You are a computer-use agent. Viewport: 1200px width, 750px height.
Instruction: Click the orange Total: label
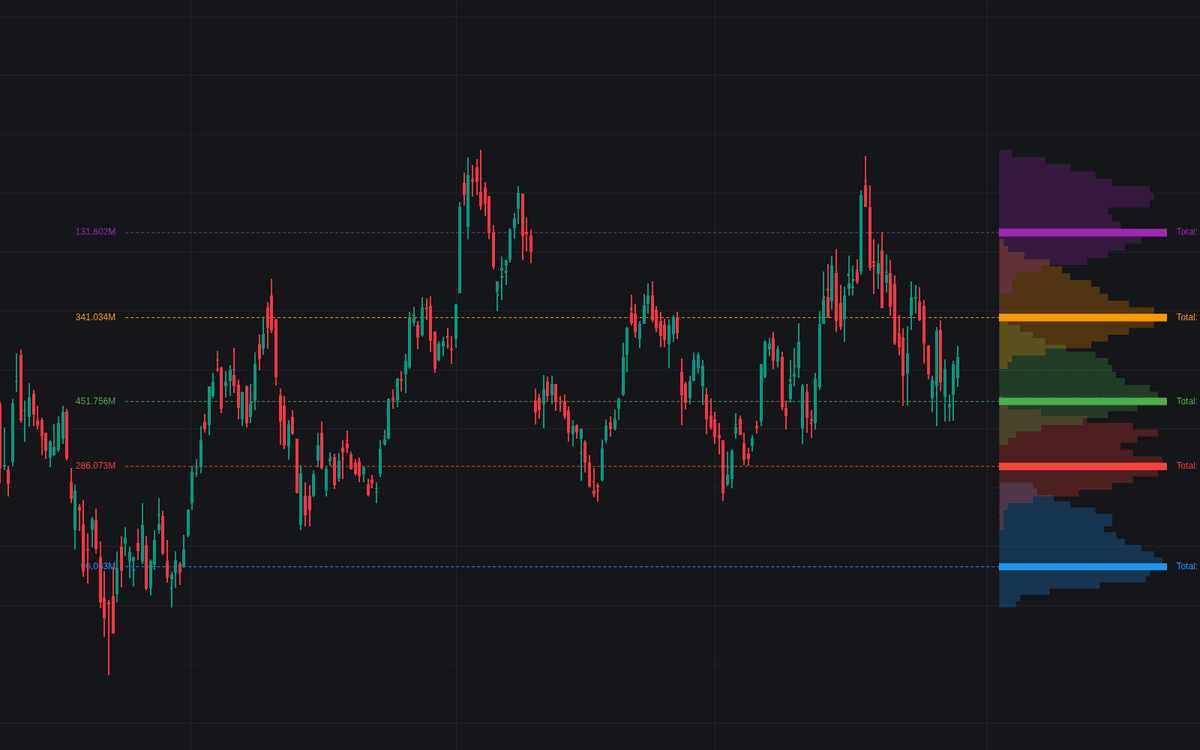click(x=1187, y=317)
